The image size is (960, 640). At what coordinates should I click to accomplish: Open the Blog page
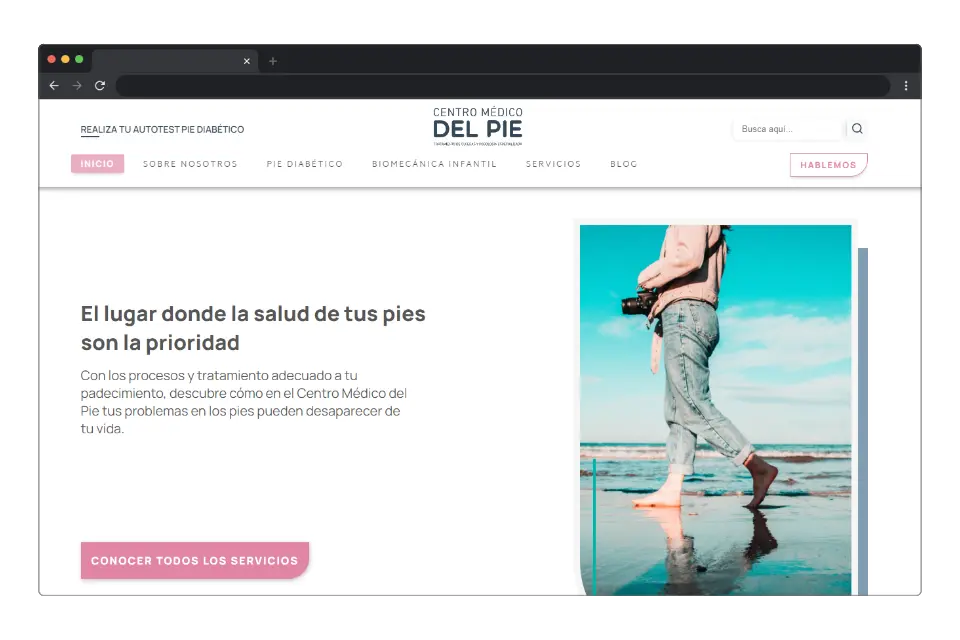tap(623, 164)
